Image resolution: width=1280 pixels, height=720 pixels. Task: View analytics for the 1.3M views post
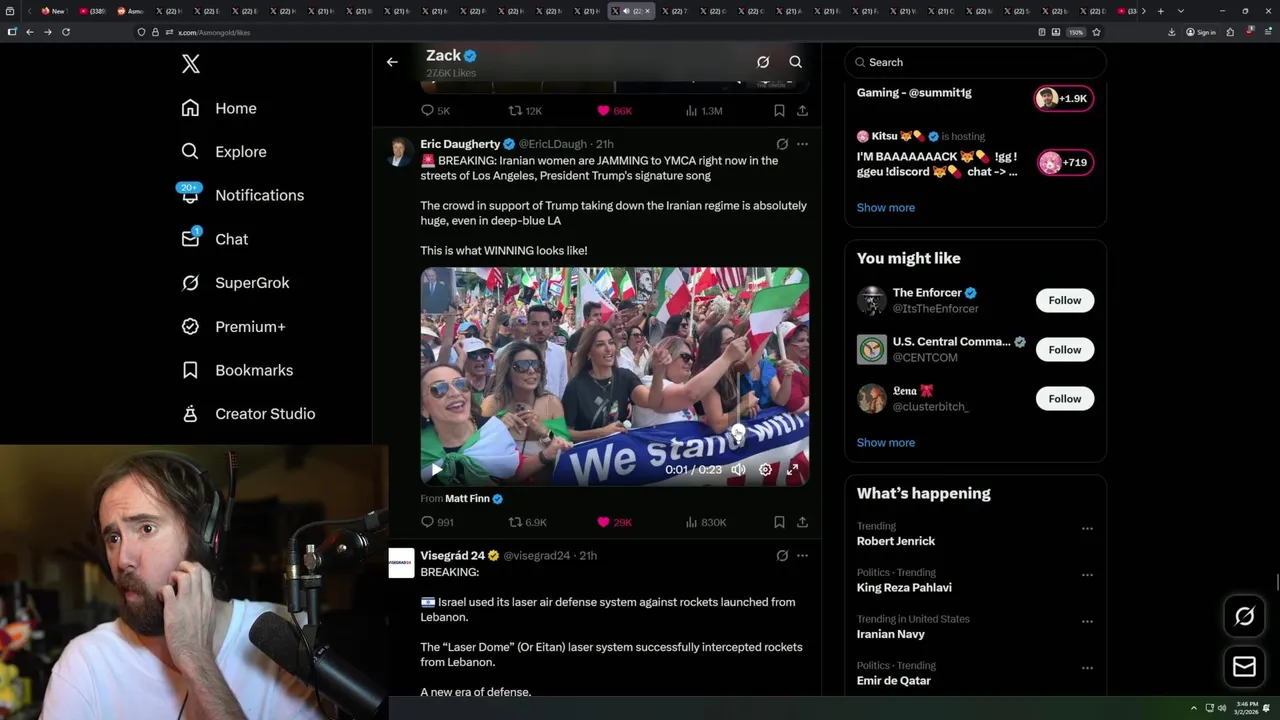pyautogui.click(x=704, y=111)
